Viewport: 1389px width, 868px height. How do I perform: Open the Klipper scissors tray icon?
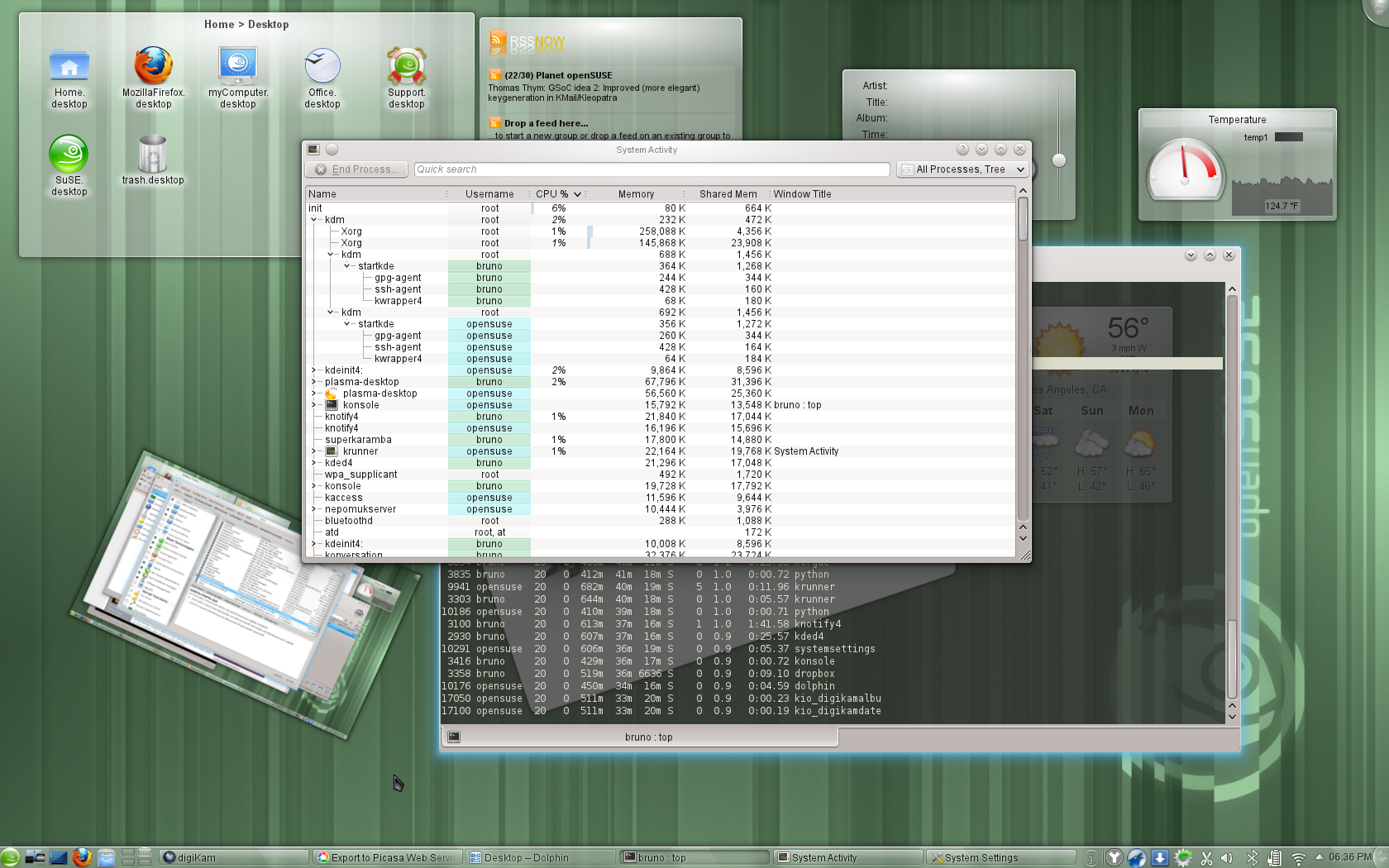[1206, 858]
